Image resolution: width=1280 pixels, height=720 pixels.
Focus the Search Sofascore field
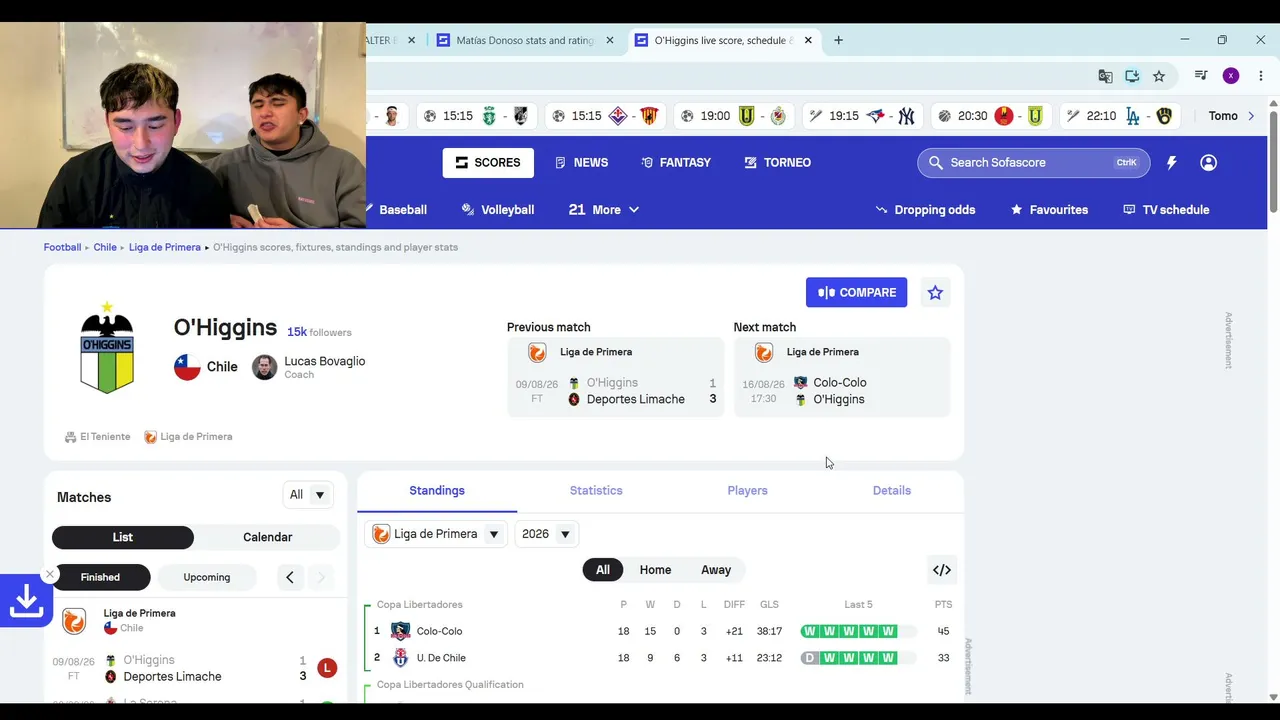coord(1033,163)
